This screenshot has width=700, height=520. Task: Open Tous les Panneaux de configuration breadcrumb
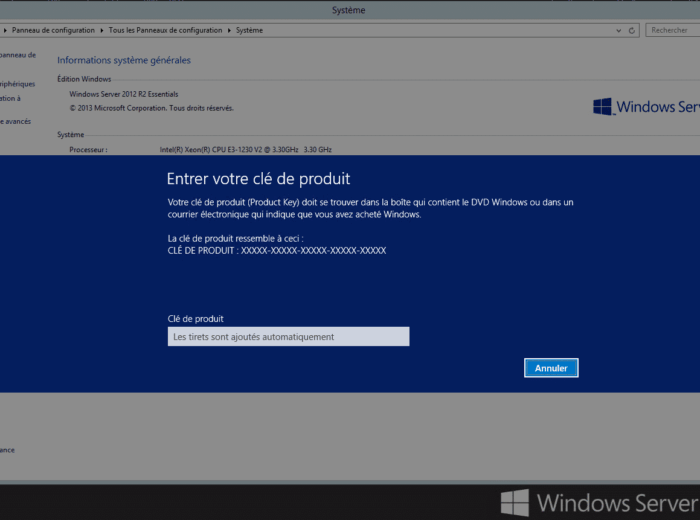point(165,30)
